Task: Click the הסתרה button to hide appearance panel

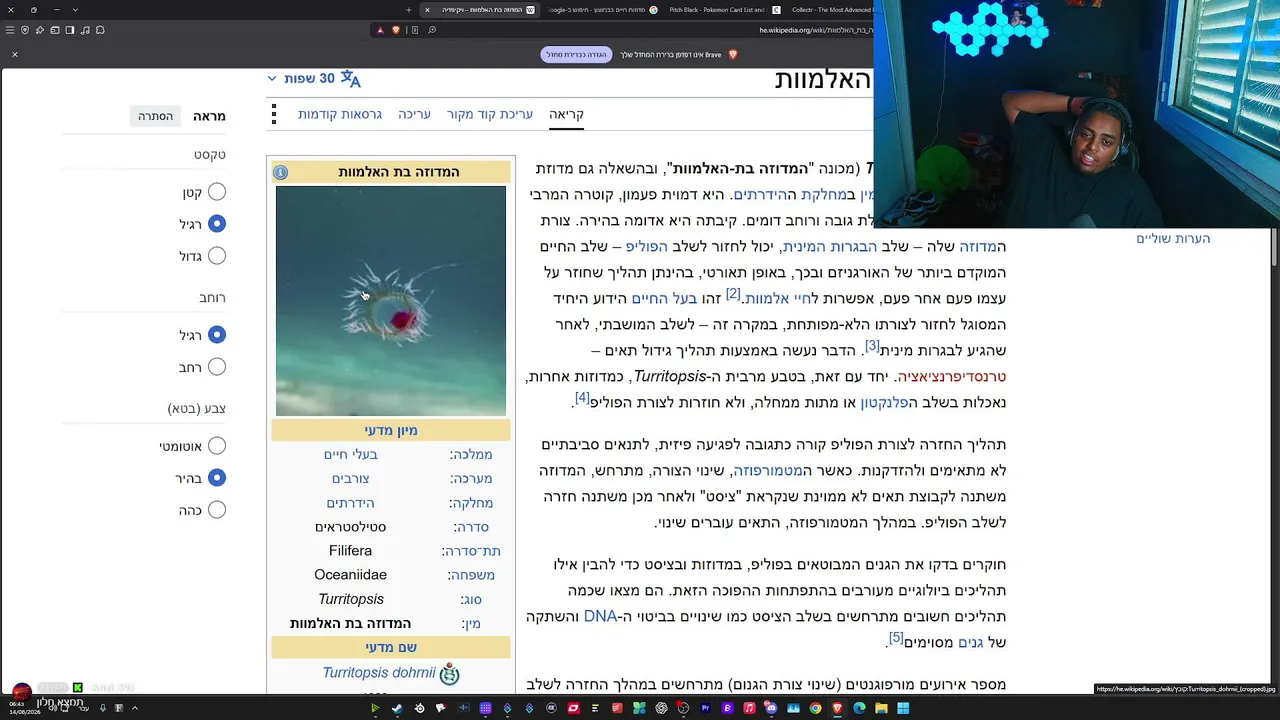Action: tap(156, 116)
